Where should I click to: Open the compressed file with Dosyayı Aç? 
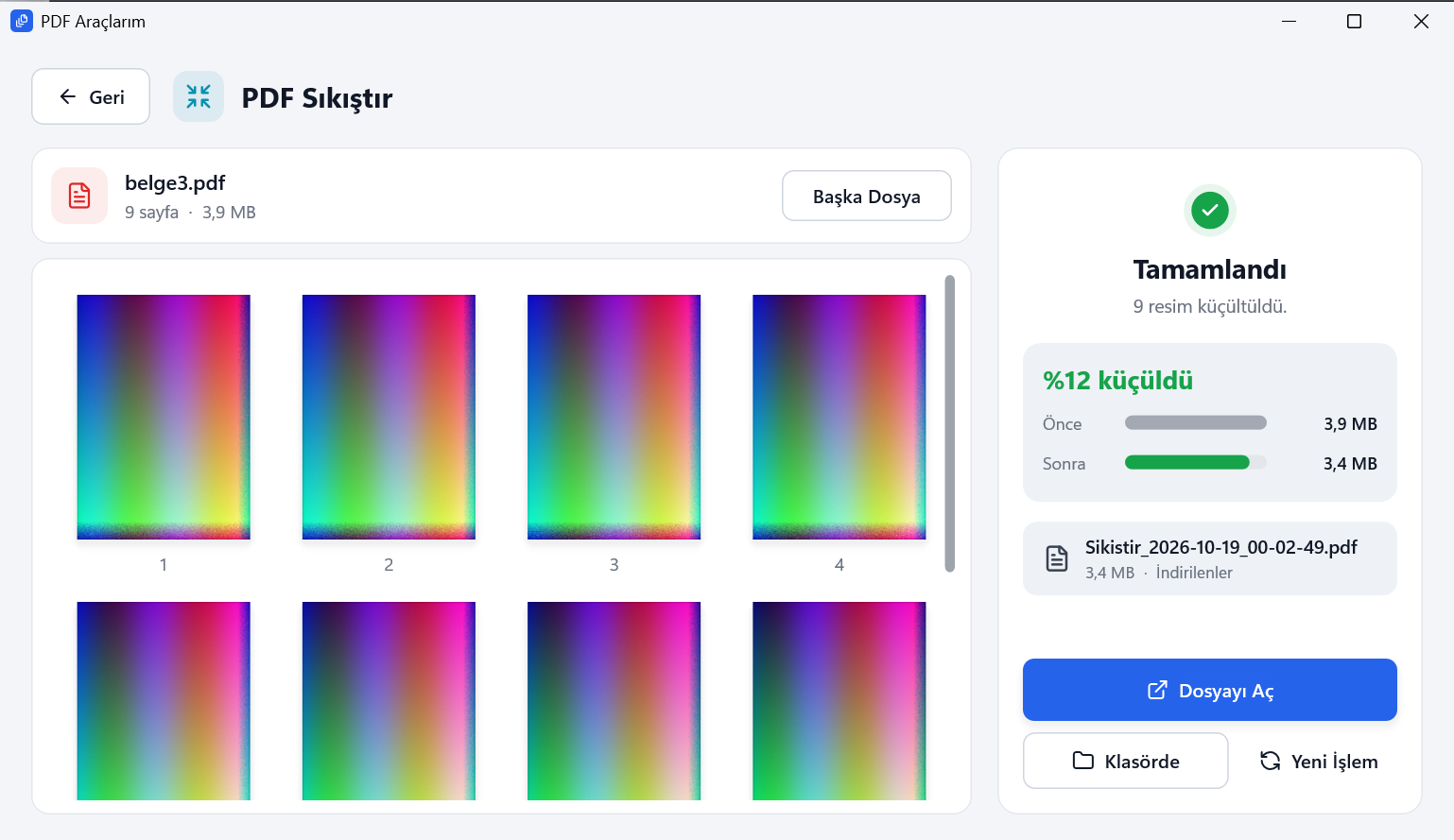click(1210, 690)
